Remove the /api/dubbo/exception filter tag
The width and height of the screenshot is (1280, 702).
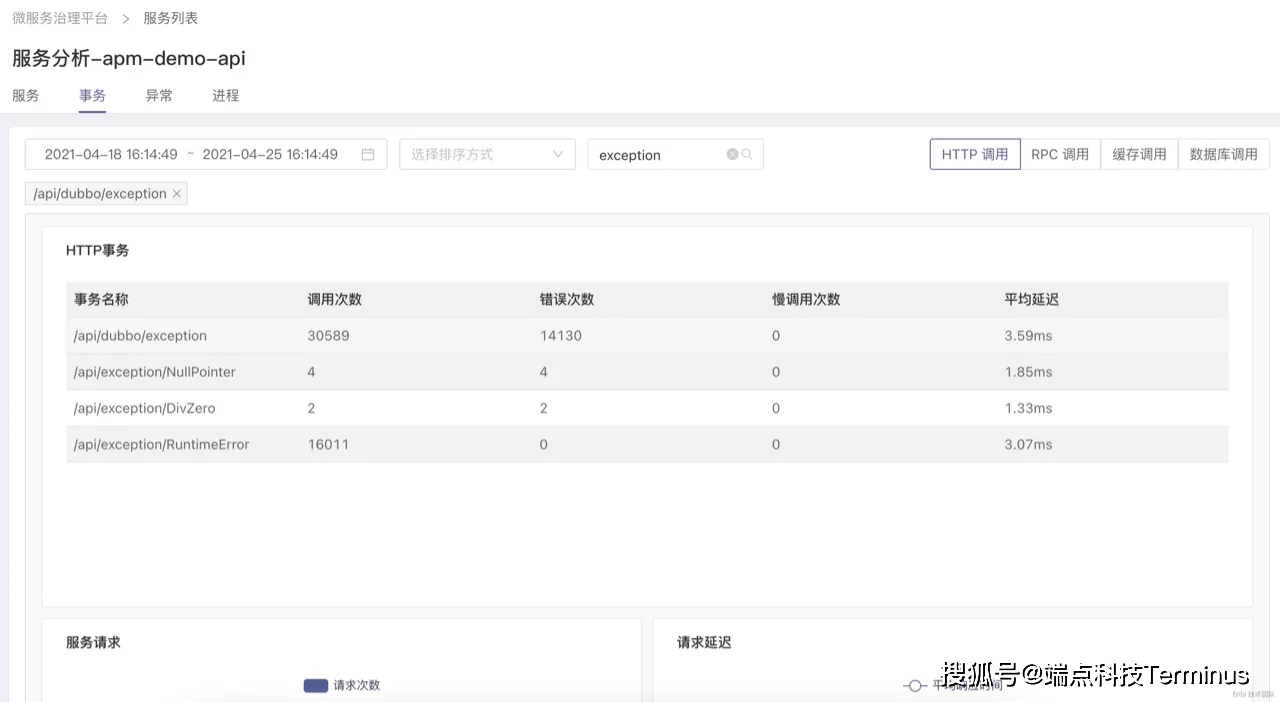coord(177,194)
